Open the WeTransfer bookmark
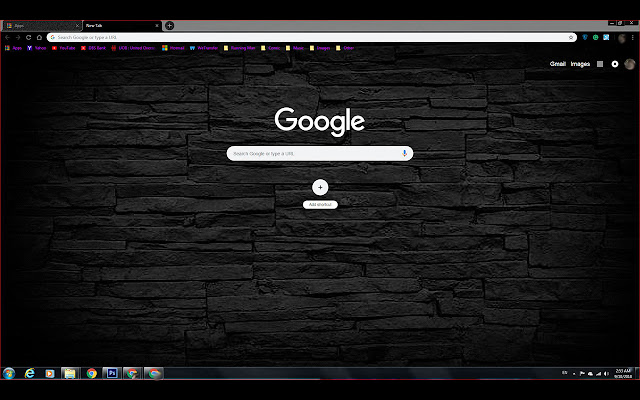Viewport: 640px width, 400px height. click(x=204, y=48)
